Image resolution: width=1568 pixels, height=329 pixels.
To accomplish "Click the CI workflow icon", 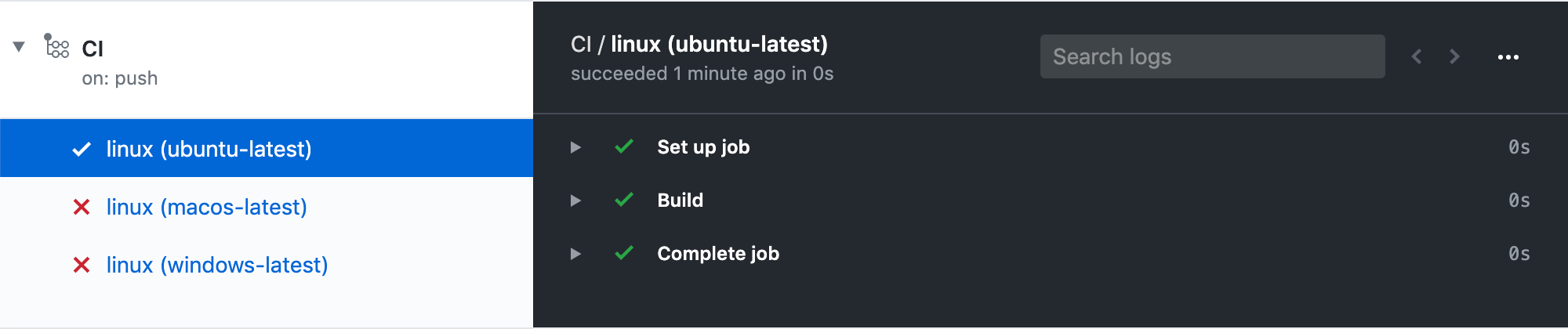I will (56, 46).
